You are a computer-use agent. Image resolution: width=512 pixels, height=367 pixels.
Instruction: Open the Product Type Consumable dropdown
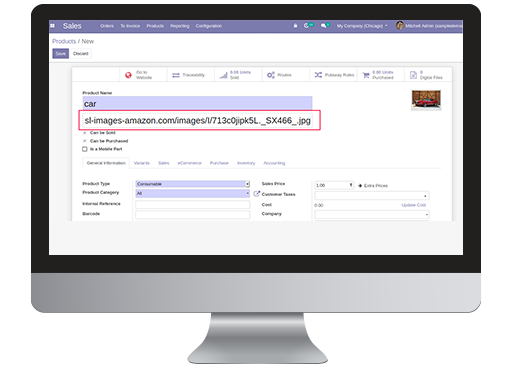[x=193, y=184]
